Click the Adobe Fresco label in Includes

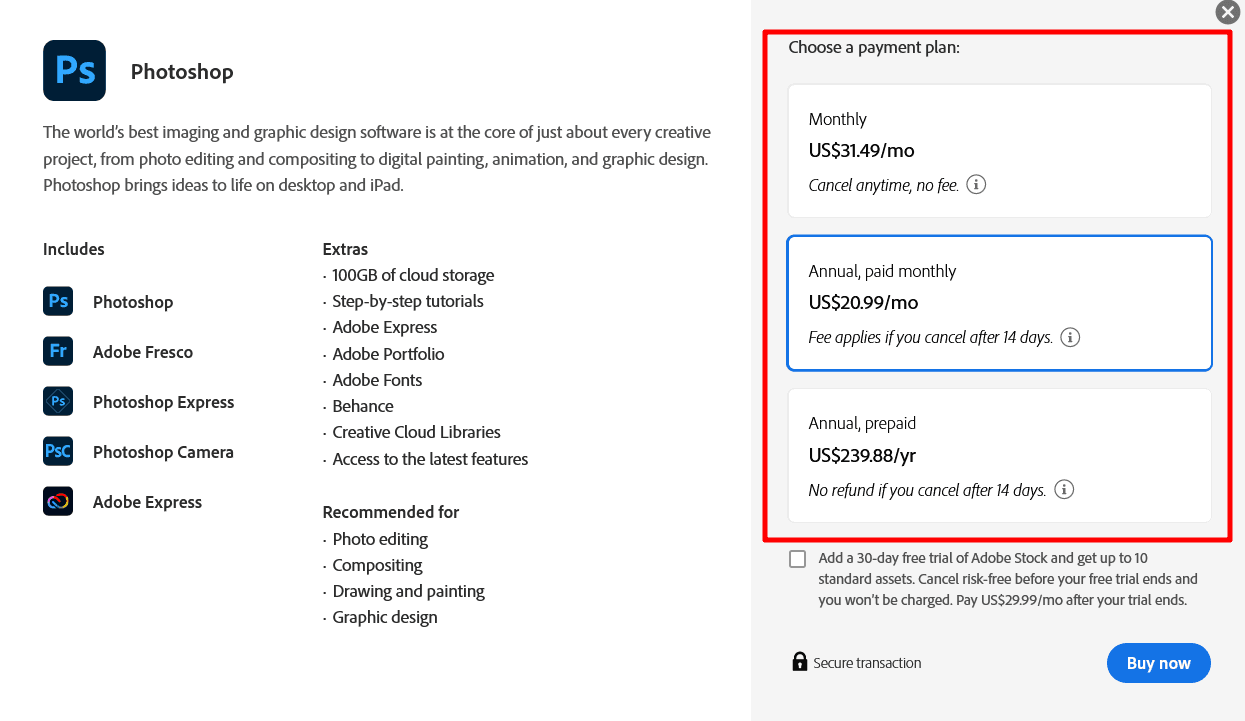click(143, 352)
